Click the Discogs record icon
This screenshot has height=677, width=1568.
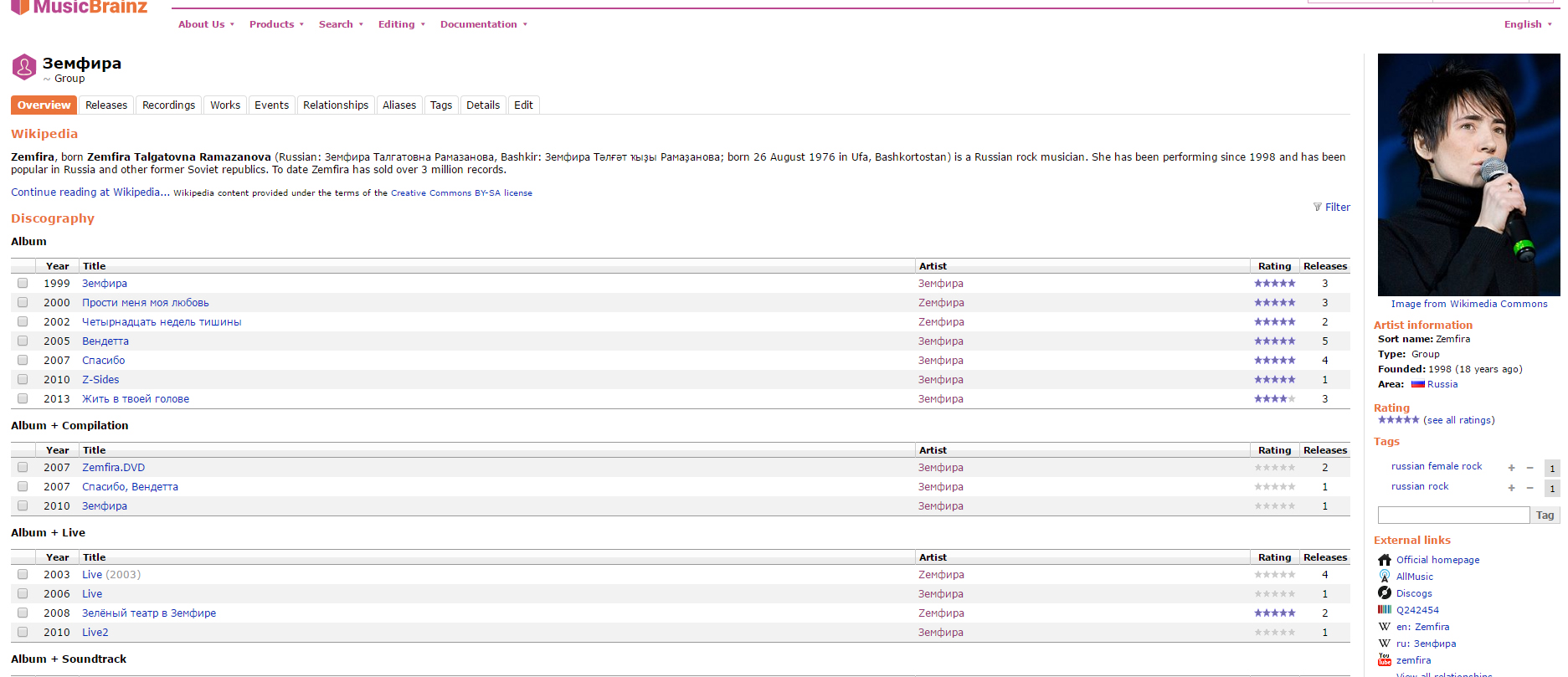click(1385, 593)
